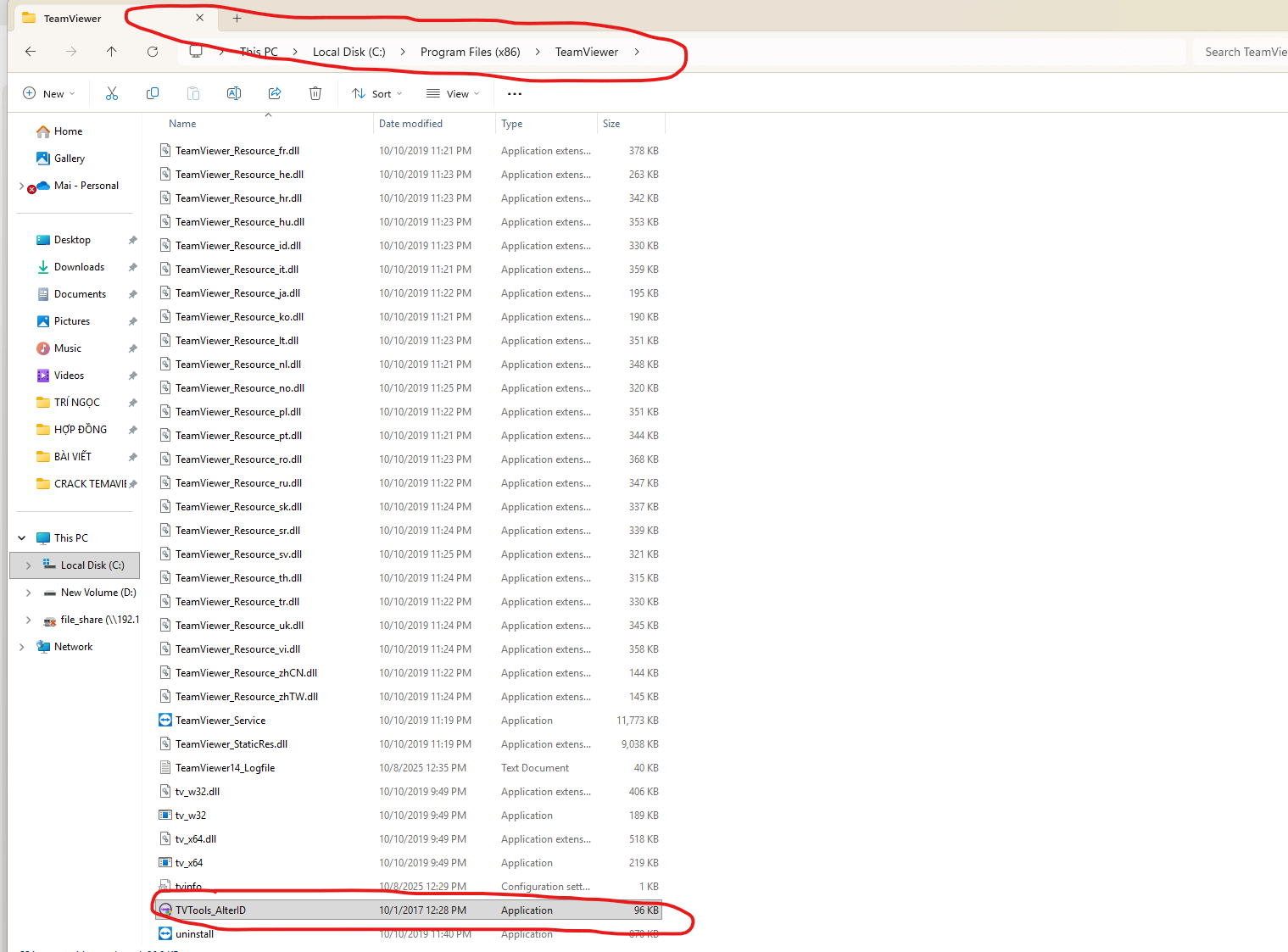Open the New dropdown menu
The width and height of the screenshot is (1288, 952).
point(49,94)
